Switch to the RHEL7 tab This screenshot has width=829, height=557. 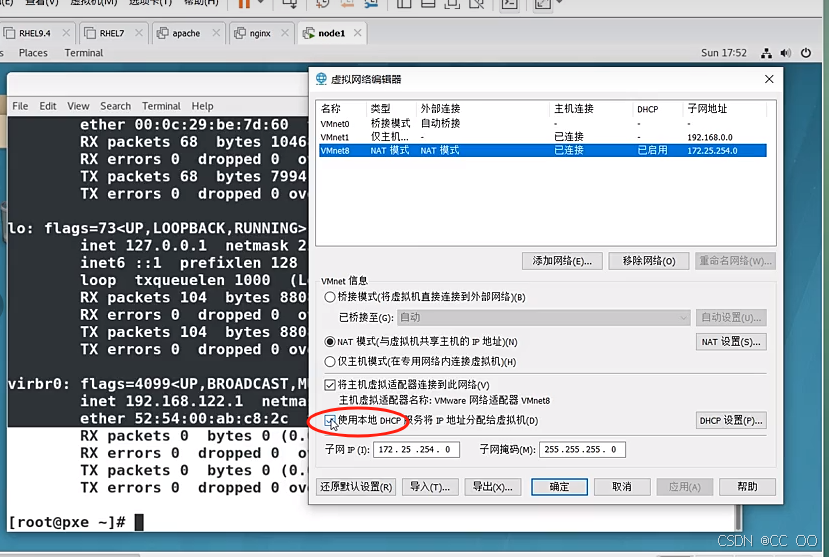112,33
